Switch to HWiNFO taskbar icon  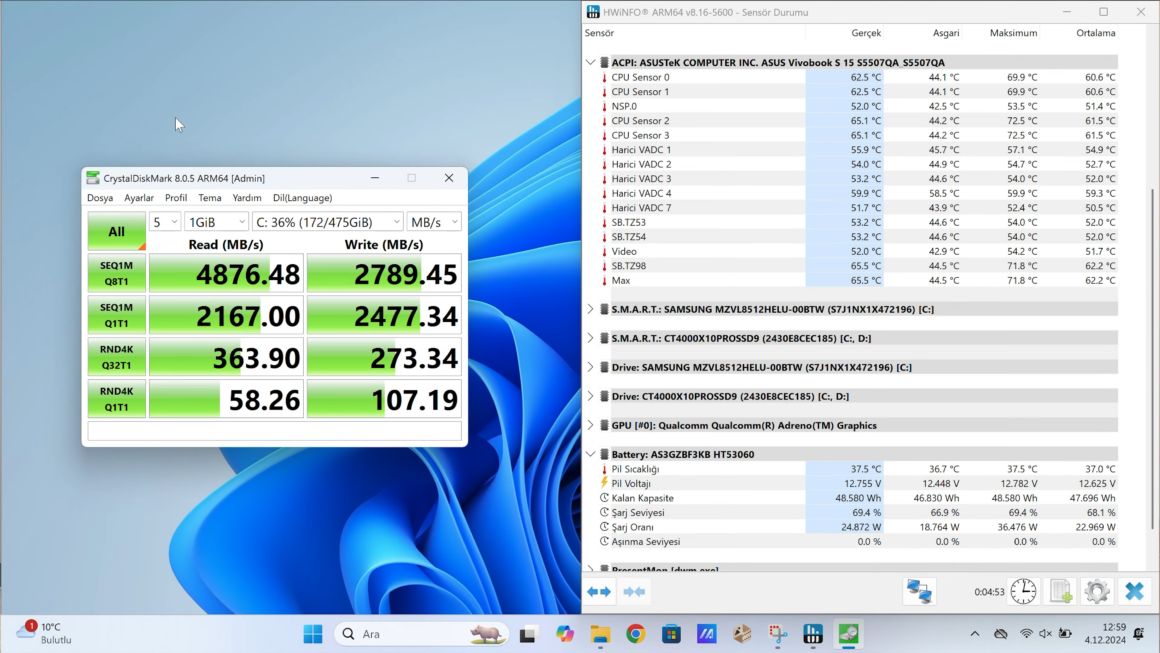tap(813, 634)
